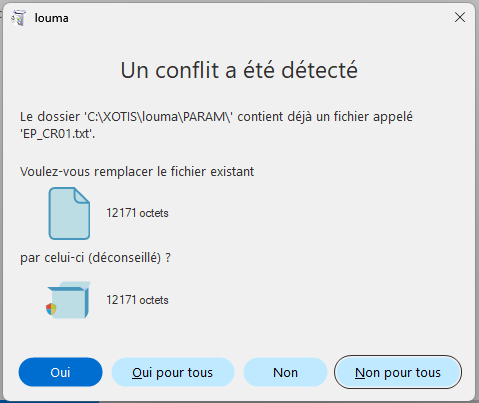Click the blue bar below dialog's bottom-left corner

(x=50, y=402)
